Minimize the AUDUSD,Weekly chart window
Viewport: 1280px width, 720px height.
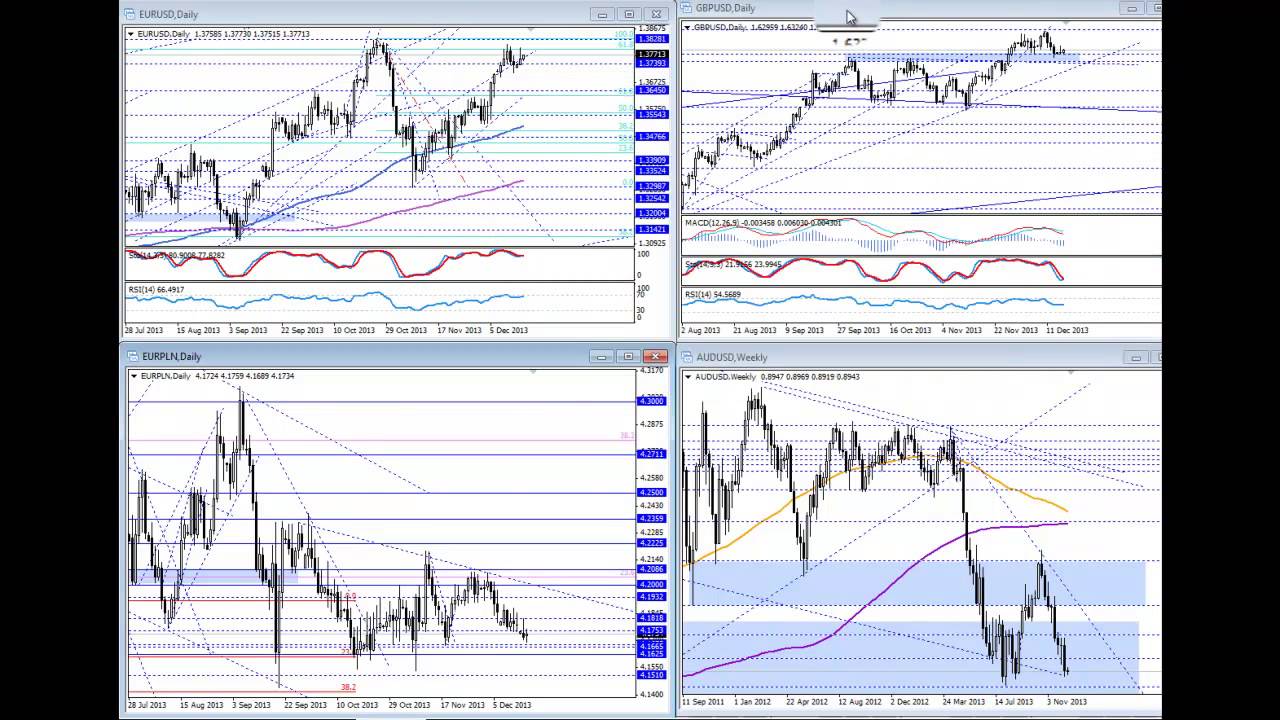1136,357
